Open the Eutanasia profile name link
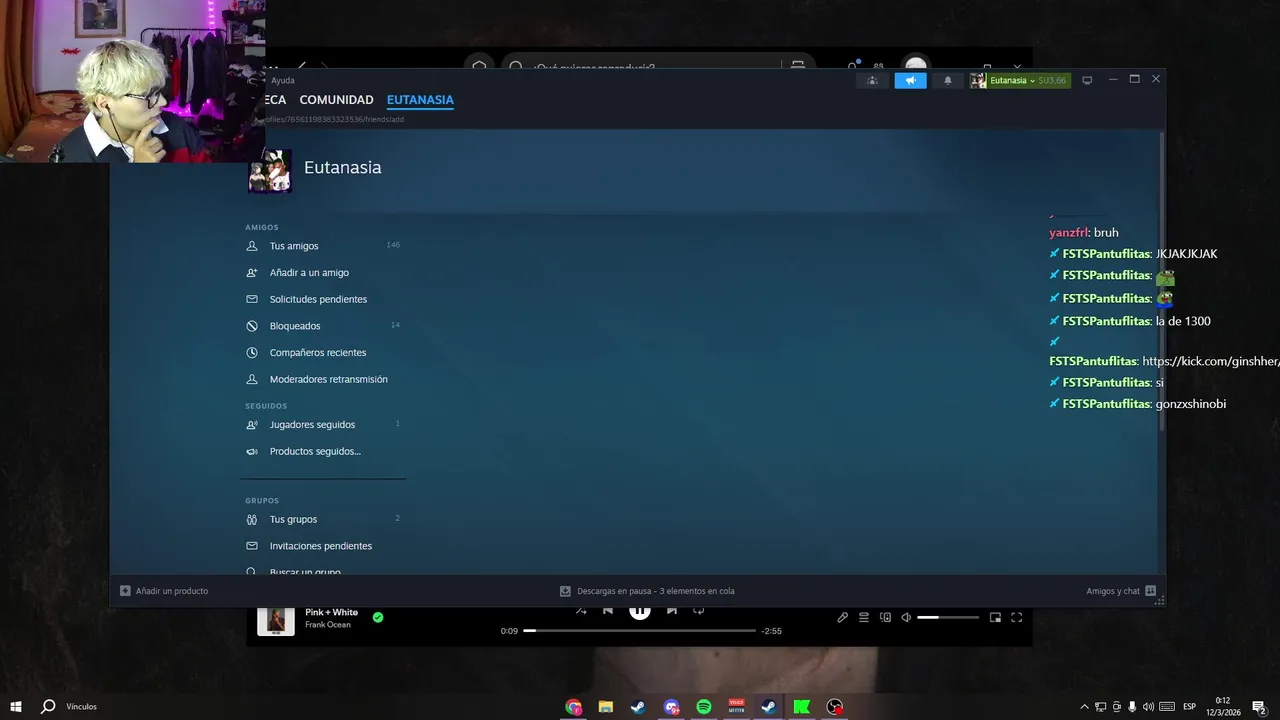Viewport: 1280px width, 720px height. [x=342, y=168]
